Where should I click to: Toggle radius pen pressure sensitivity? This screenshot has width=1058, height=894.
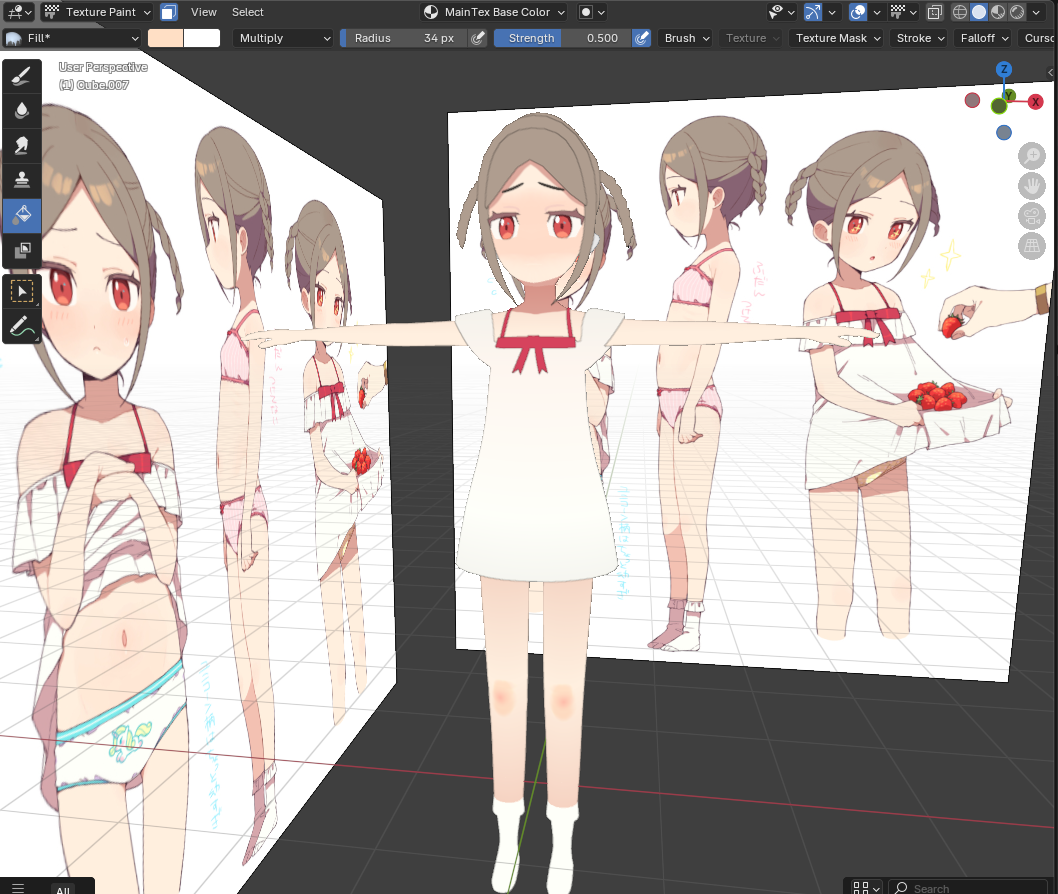tap(478, 38)
